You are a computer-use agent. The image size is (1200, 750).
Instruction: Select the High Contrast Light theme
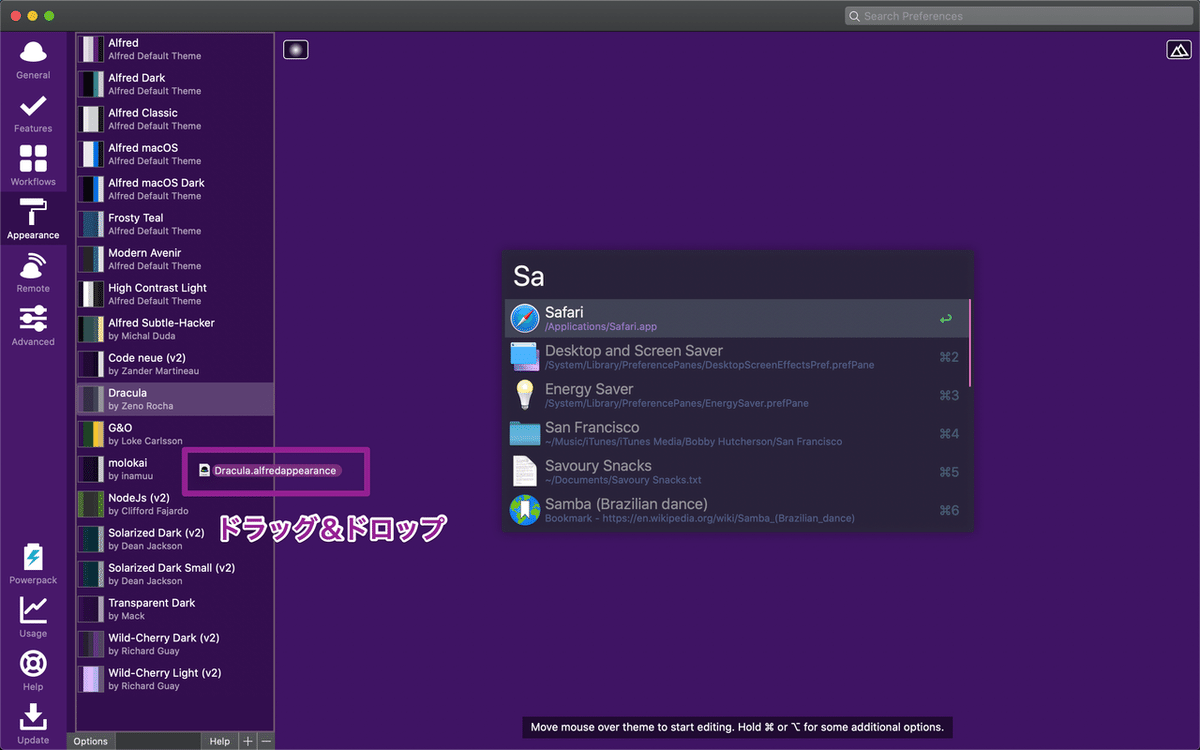click(175, 294)
